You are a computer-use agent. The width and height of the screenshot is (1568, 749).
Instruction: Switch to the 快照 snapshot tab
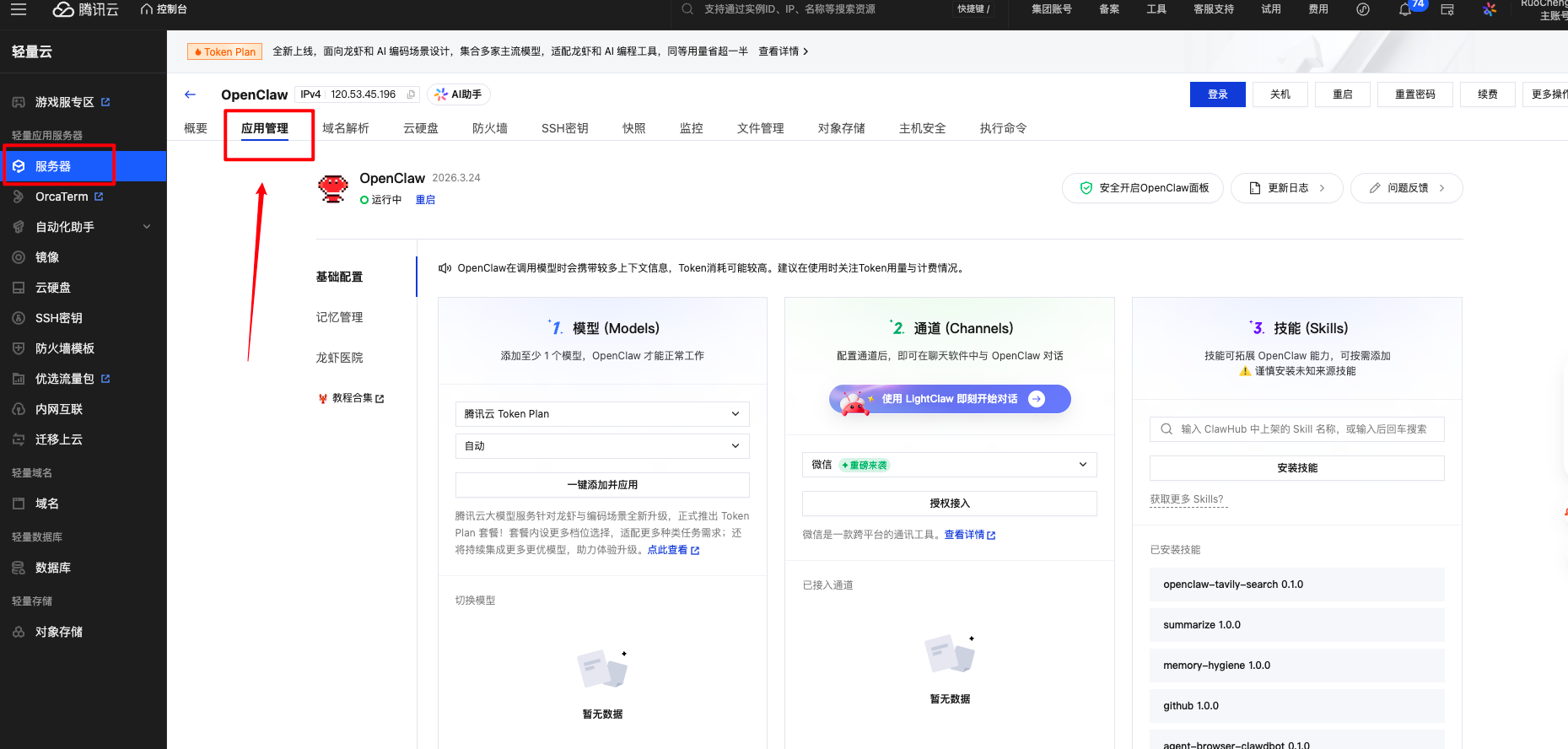click(x=634, y=128)
